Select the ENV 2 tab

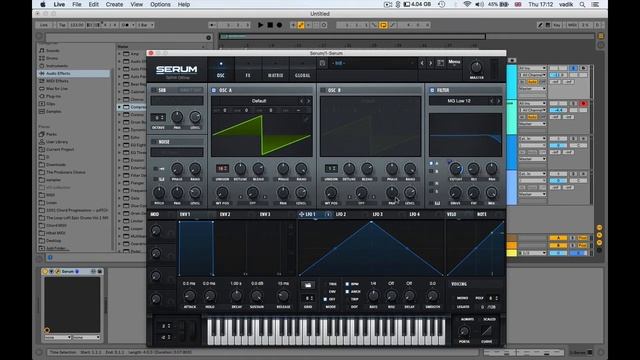[x=225, y=214]
